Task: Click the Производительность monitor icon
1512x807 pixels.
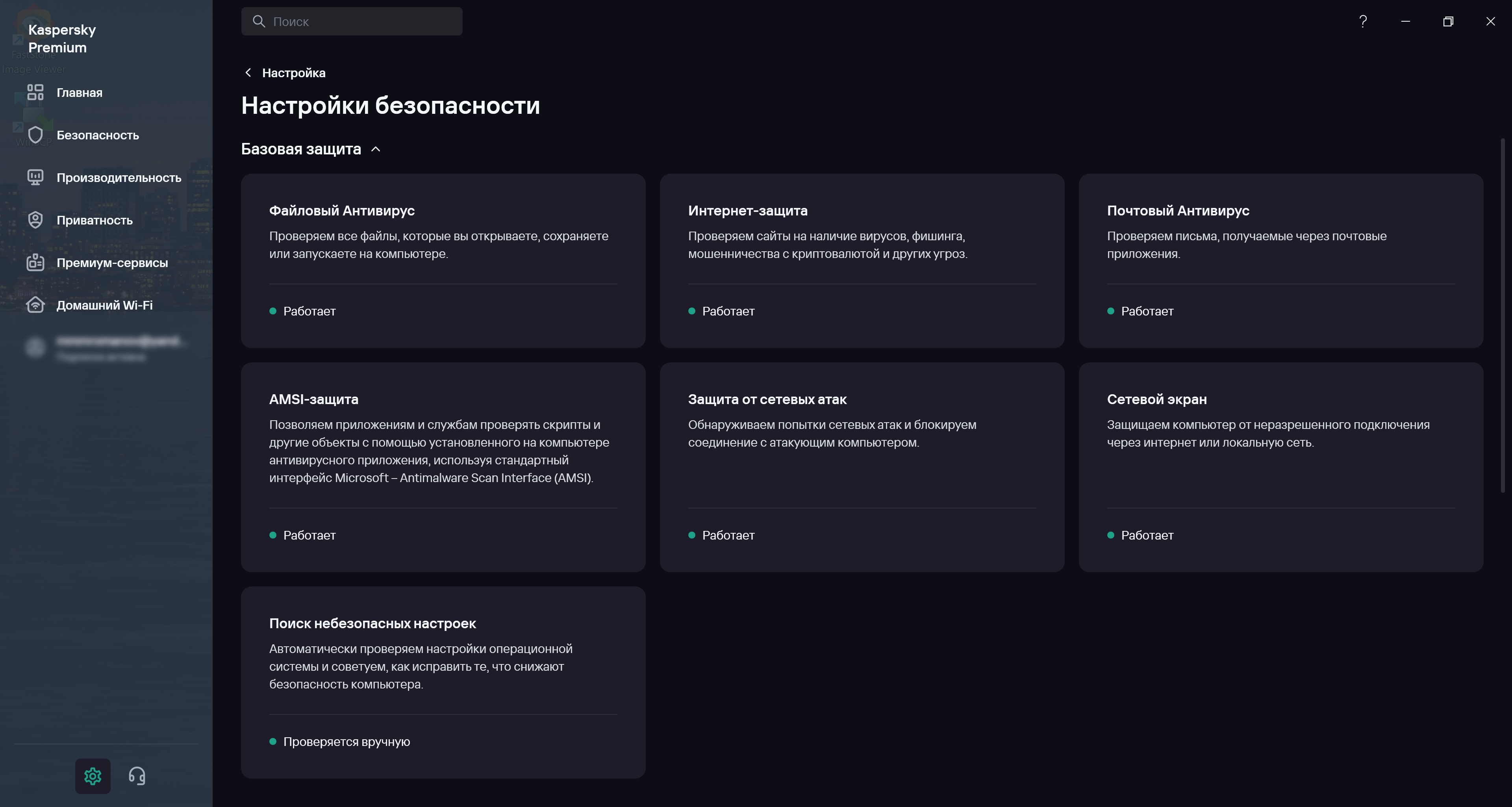Action: 35,177
